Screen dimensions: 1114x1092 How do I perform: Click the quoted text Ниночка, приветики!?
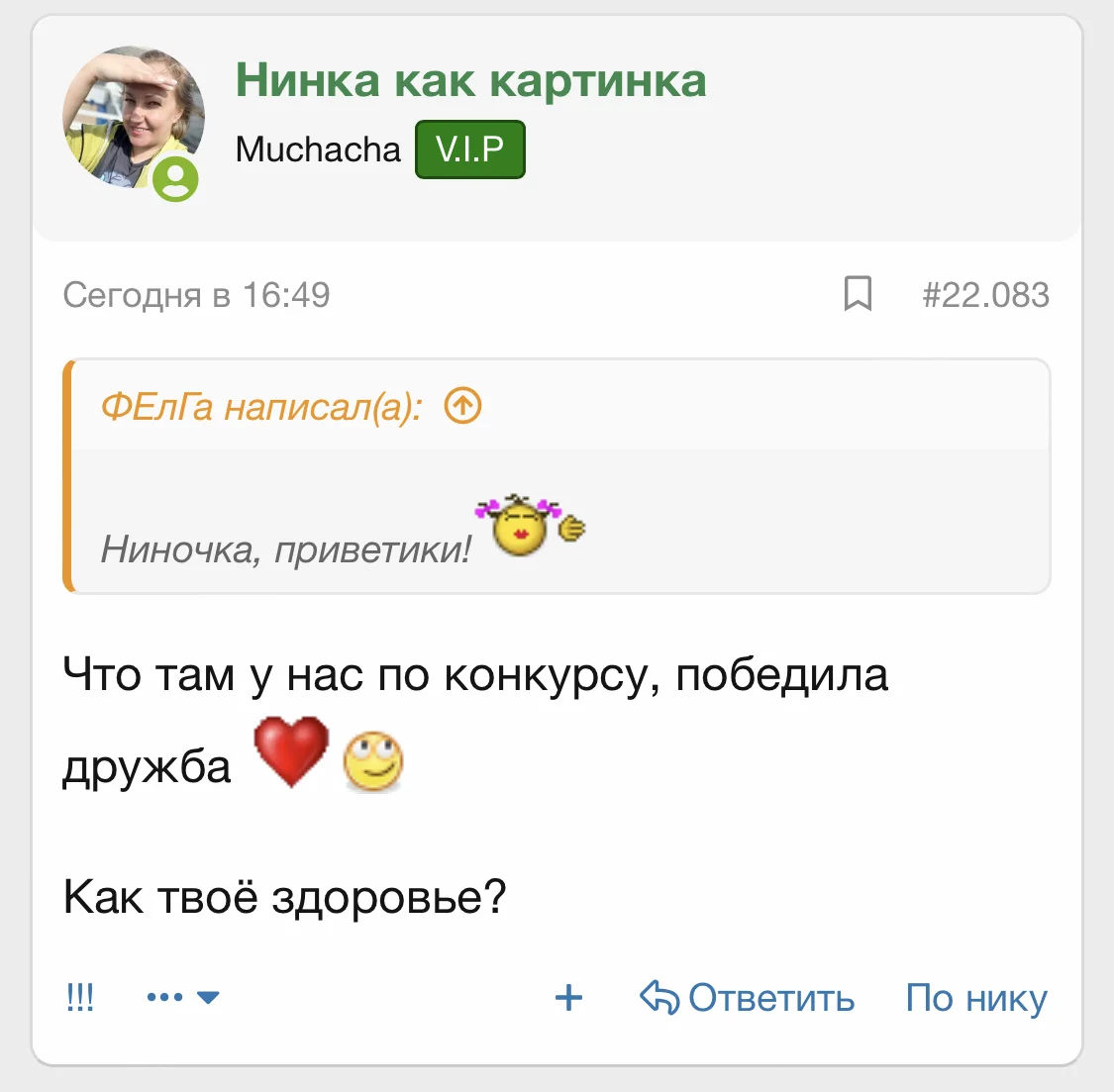(x=286, y=548)
